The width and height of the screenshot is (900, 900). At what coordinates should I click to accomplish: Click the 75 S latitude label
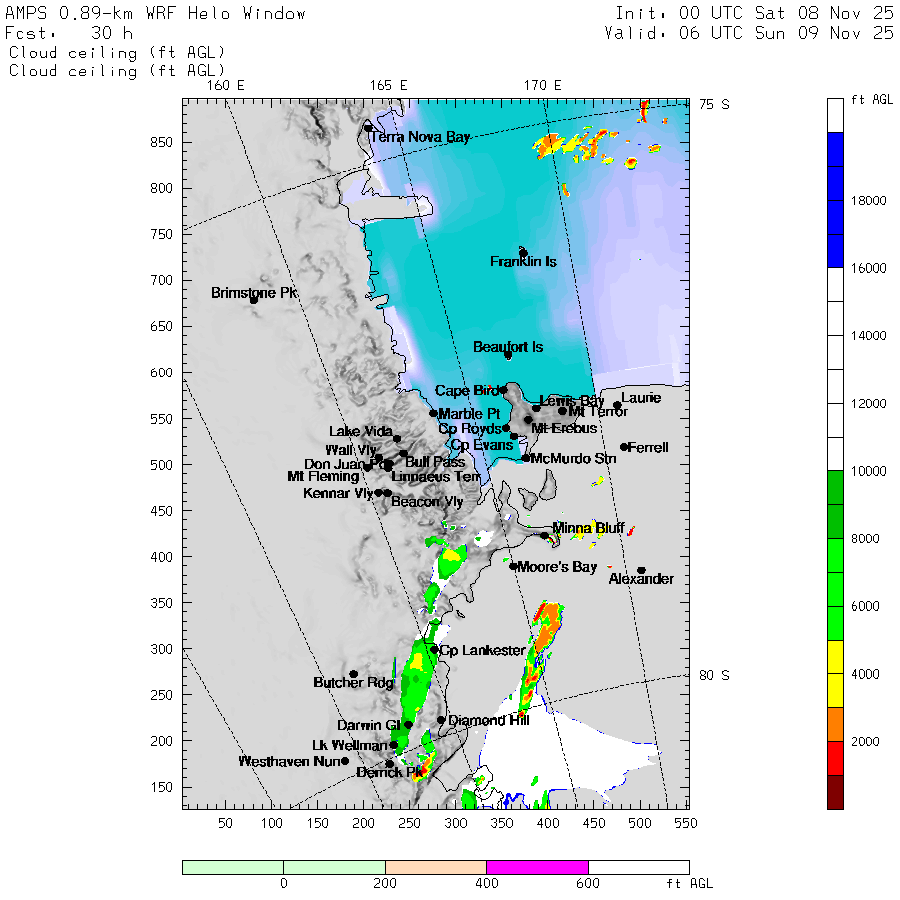714,104
